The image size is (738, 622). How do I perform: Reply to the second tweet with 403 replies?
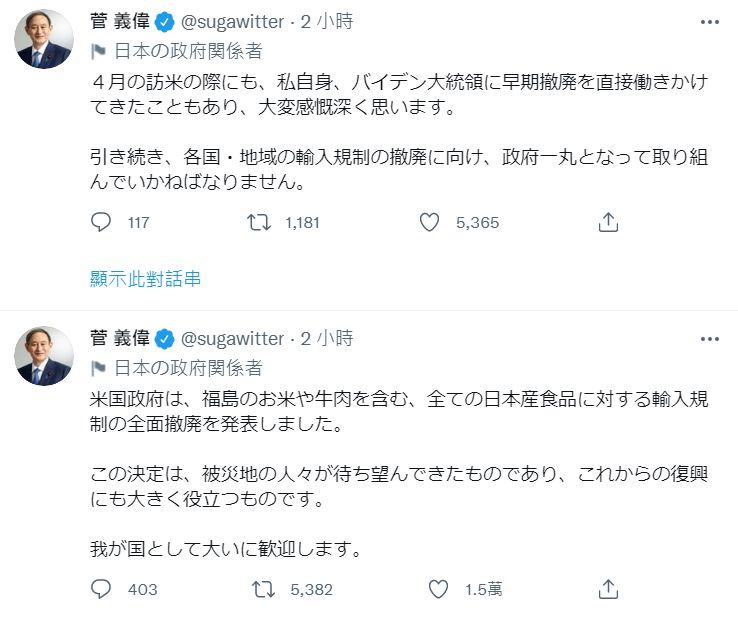101,589
